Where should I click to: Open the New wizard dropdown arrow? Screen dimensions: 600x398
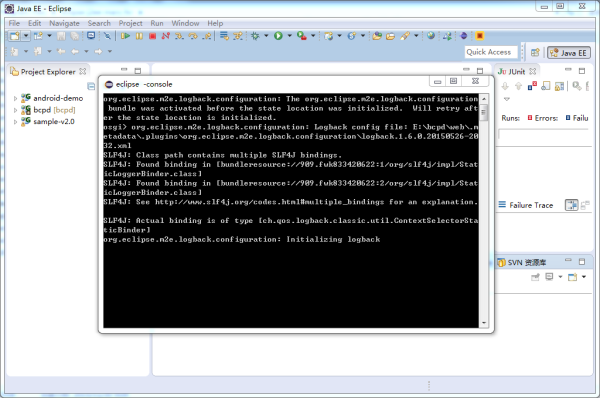coord(26,36)
